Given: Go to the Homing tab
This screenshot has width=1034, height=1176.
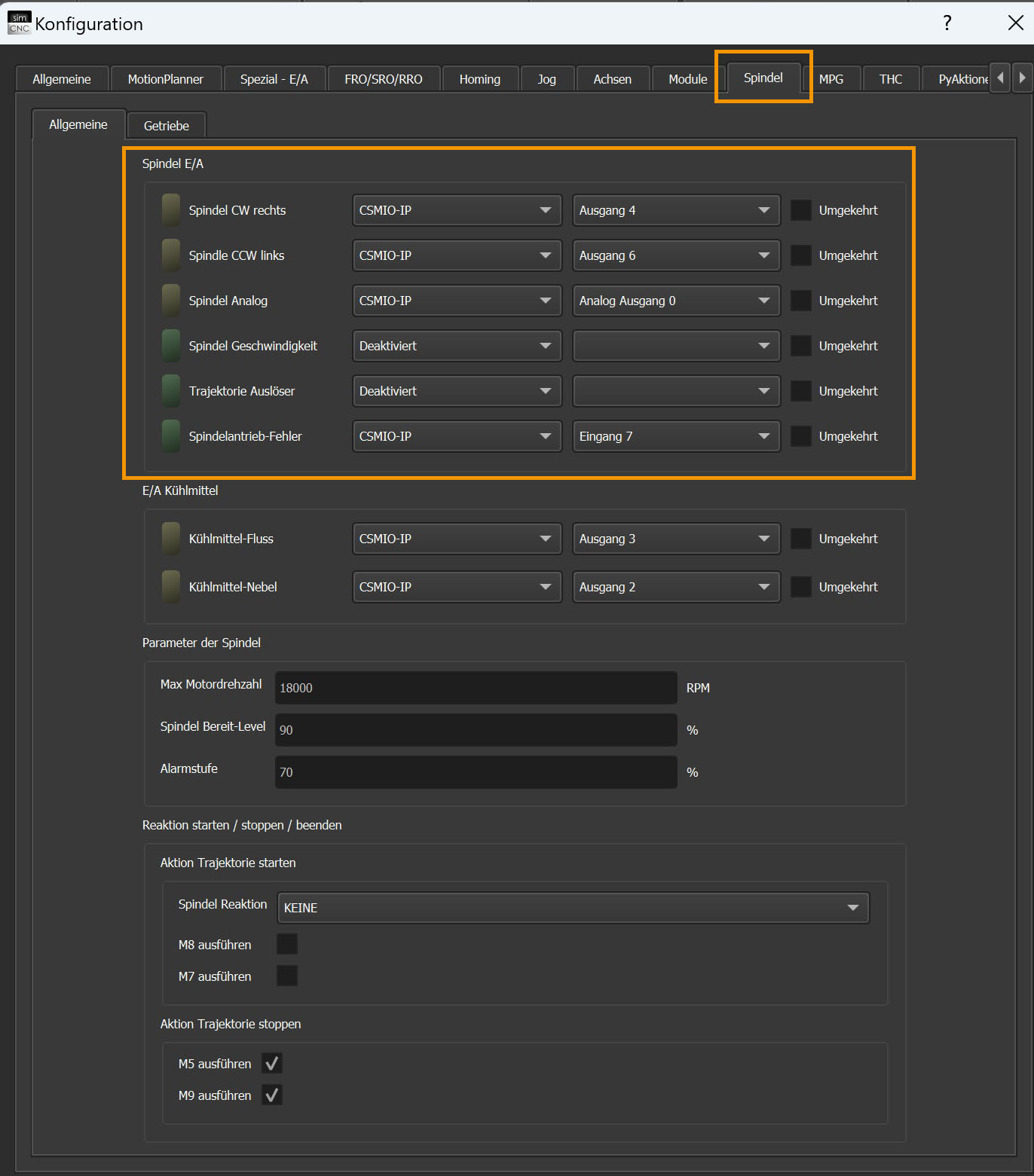Looking at the screenshot, I should (x=480, y=79).
